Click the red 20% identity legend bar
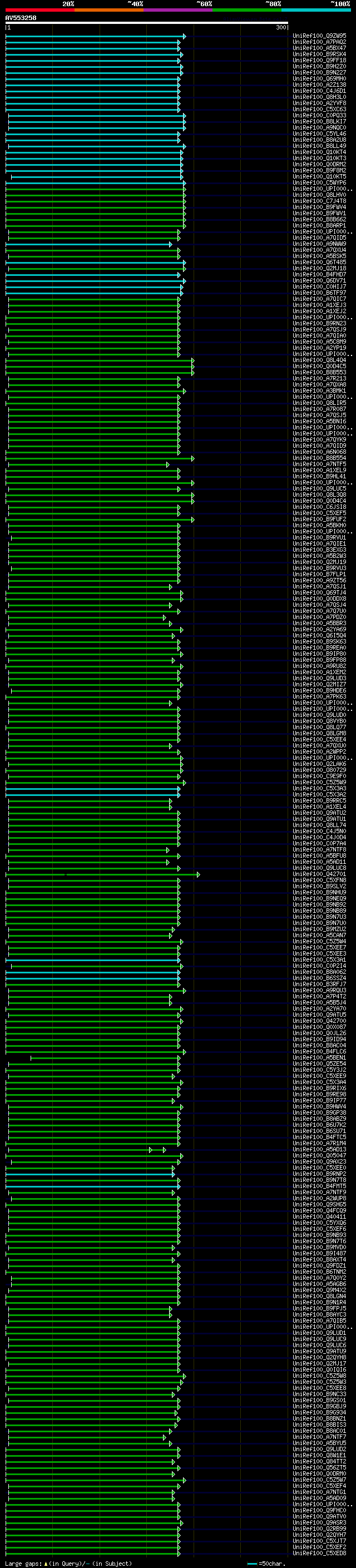 [x=40, y=10]
